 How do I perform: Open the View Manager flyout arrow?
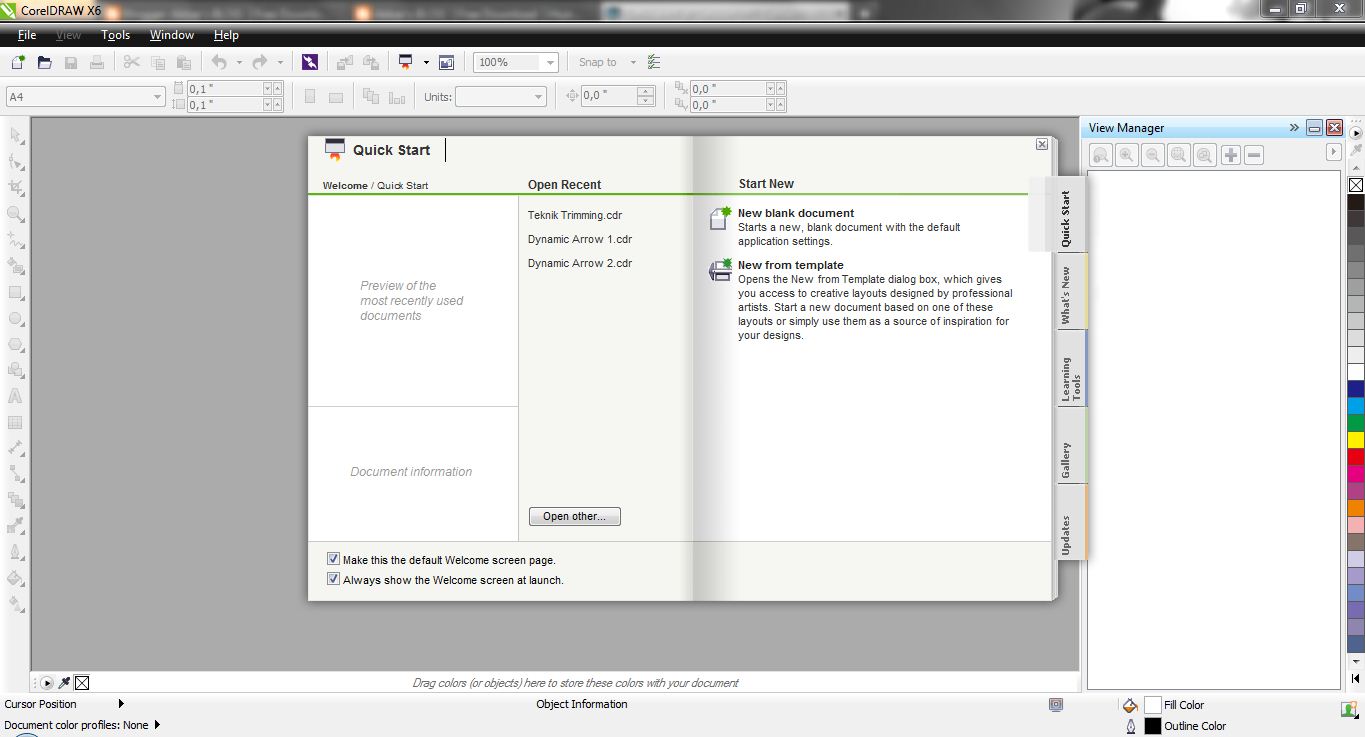[1333, 152]
